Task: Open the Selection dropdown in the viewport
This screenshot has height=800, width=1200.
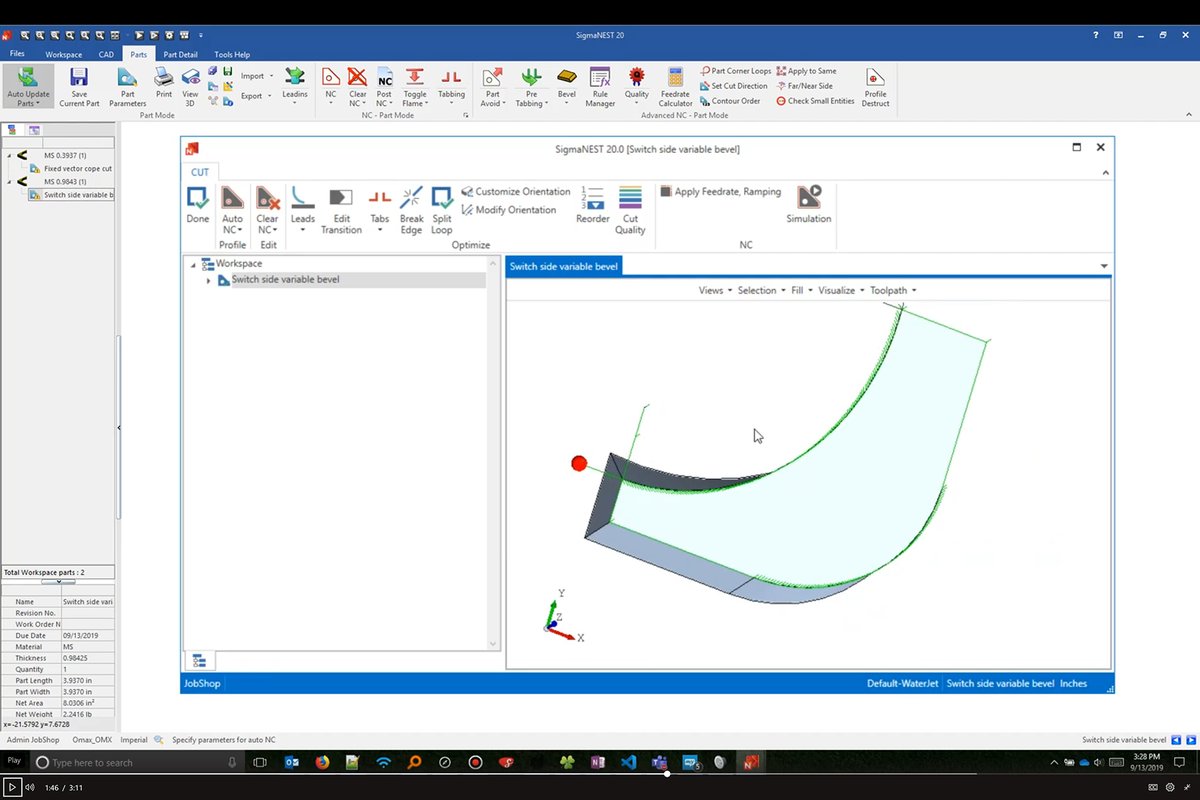Action: tap(761, 290)
